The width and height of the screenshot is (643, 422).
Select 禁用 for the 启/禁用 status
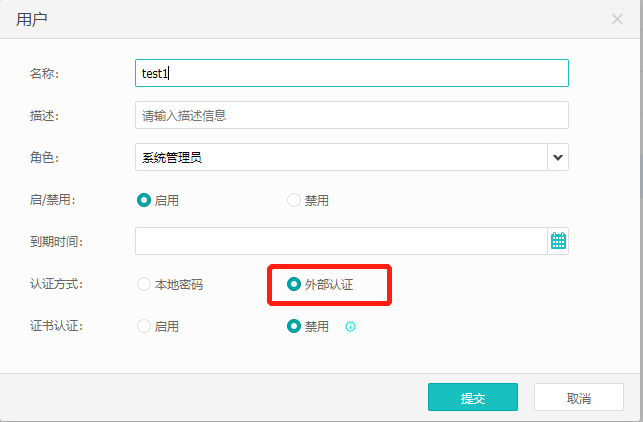(294, 200)
